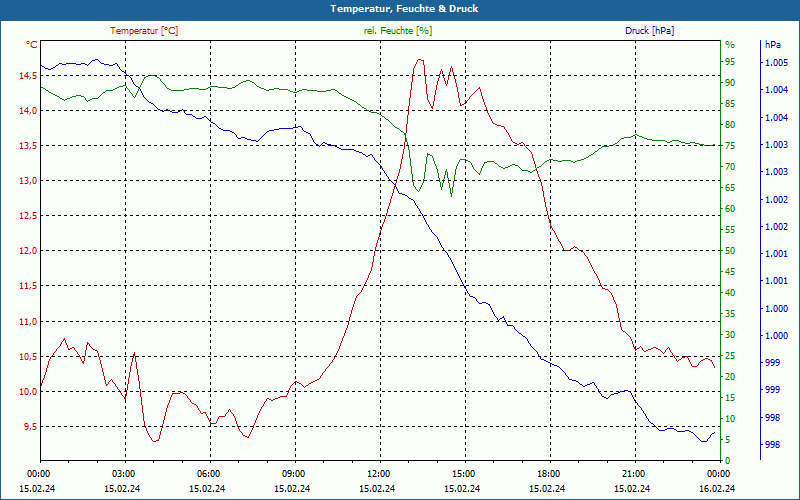Click temperature axis value '14,0'
The image size is (800, 500).
tap(28, 111)
